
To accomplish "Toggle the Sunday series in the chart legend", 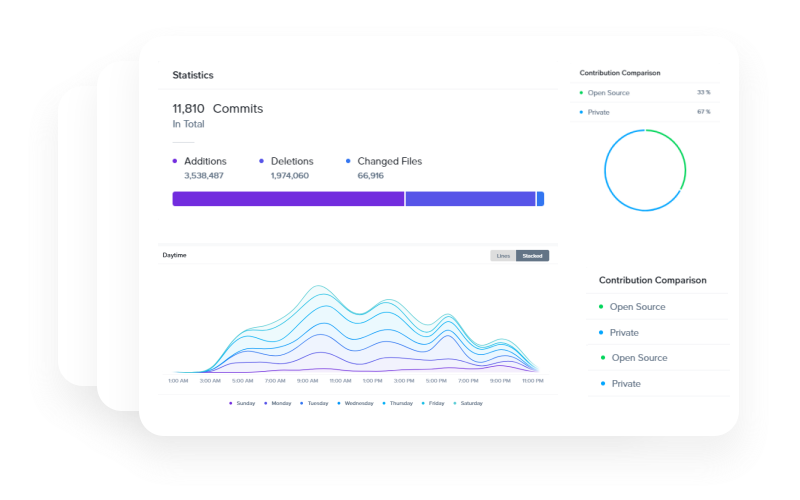I will [x=242, y=403].
